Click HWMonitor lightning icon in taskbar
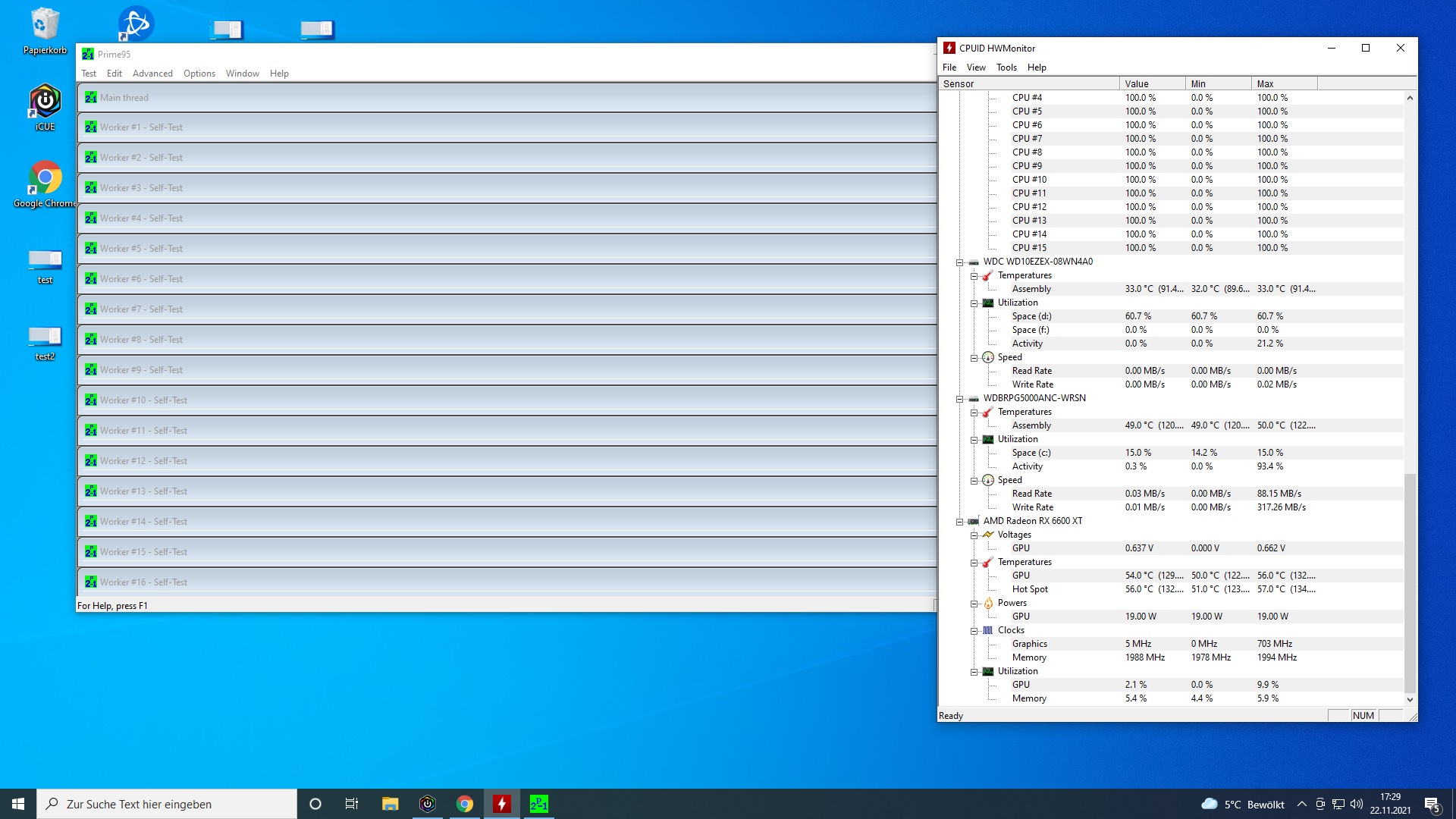Image resolution: width=1456 pixels, height=819 pixels. click(501, 804)
